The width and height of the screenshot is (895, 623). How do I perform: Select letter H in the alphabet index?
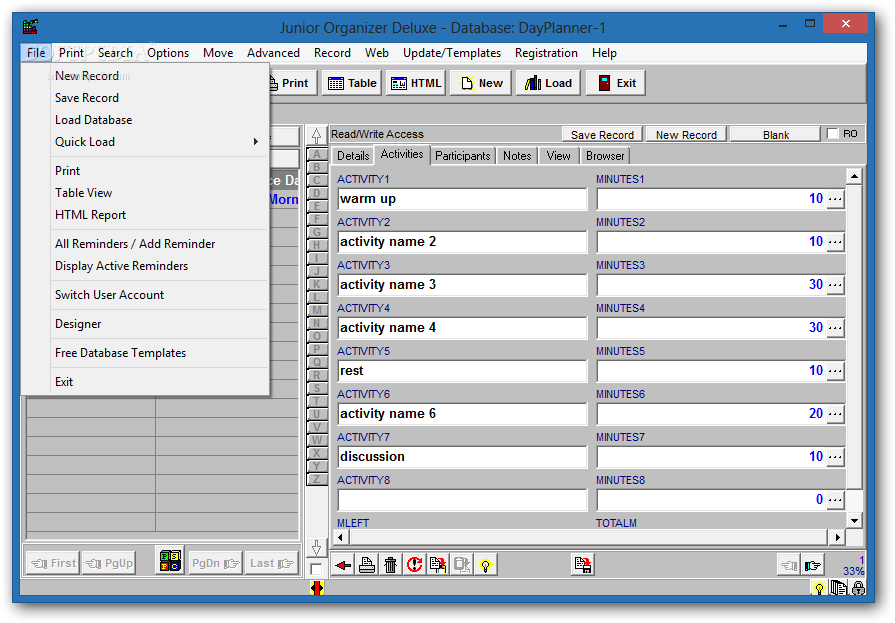(317, 246)
